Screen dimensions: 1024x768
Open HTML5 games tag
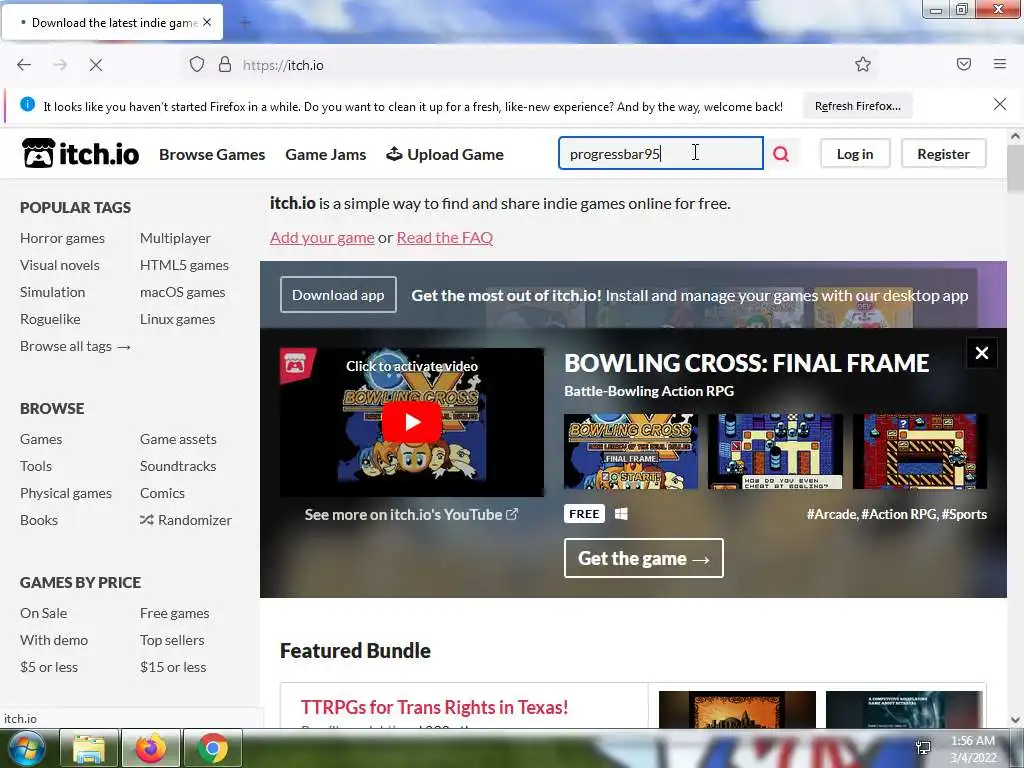tap(184, 265)
